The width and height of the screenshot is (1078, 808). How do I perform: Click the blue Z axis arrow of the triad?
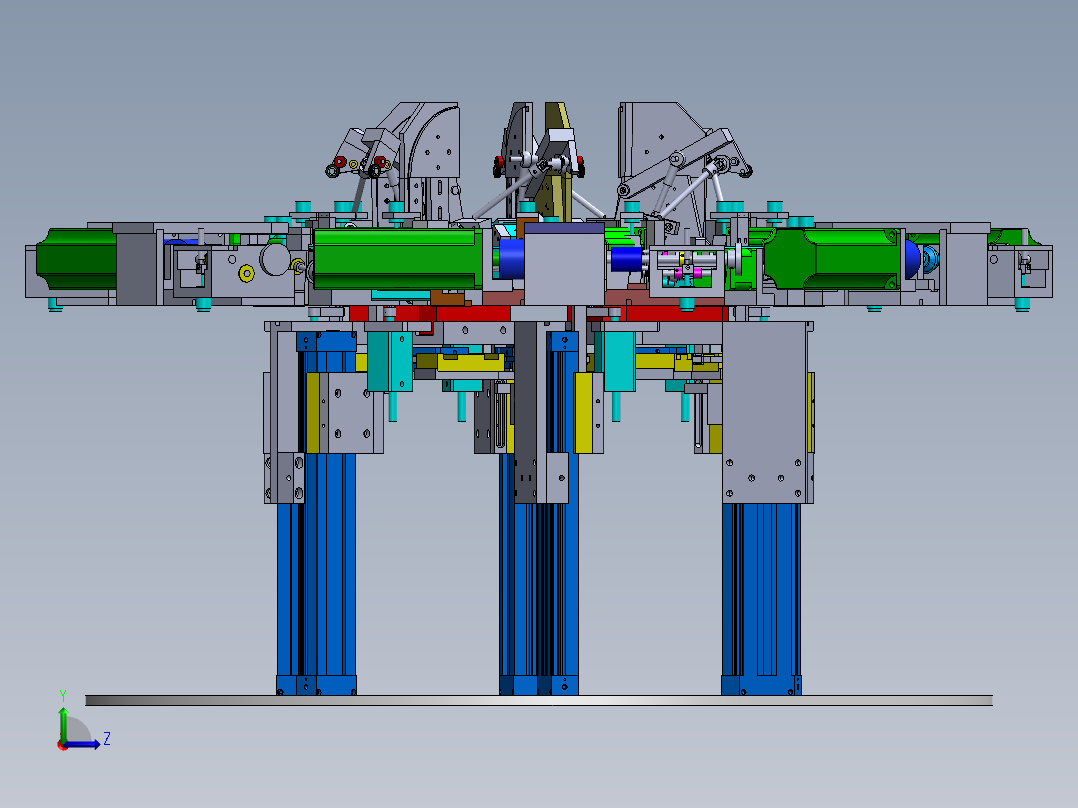coord(83,744)
